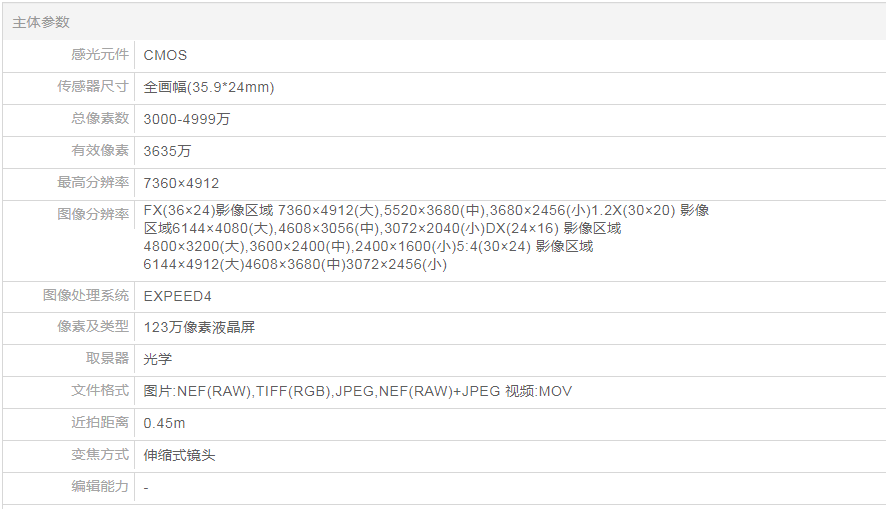Image resolution: width=891 pixels, height=509 pixels.
Task: Click the 主体参数 section header
Action: tap(41, 22)
